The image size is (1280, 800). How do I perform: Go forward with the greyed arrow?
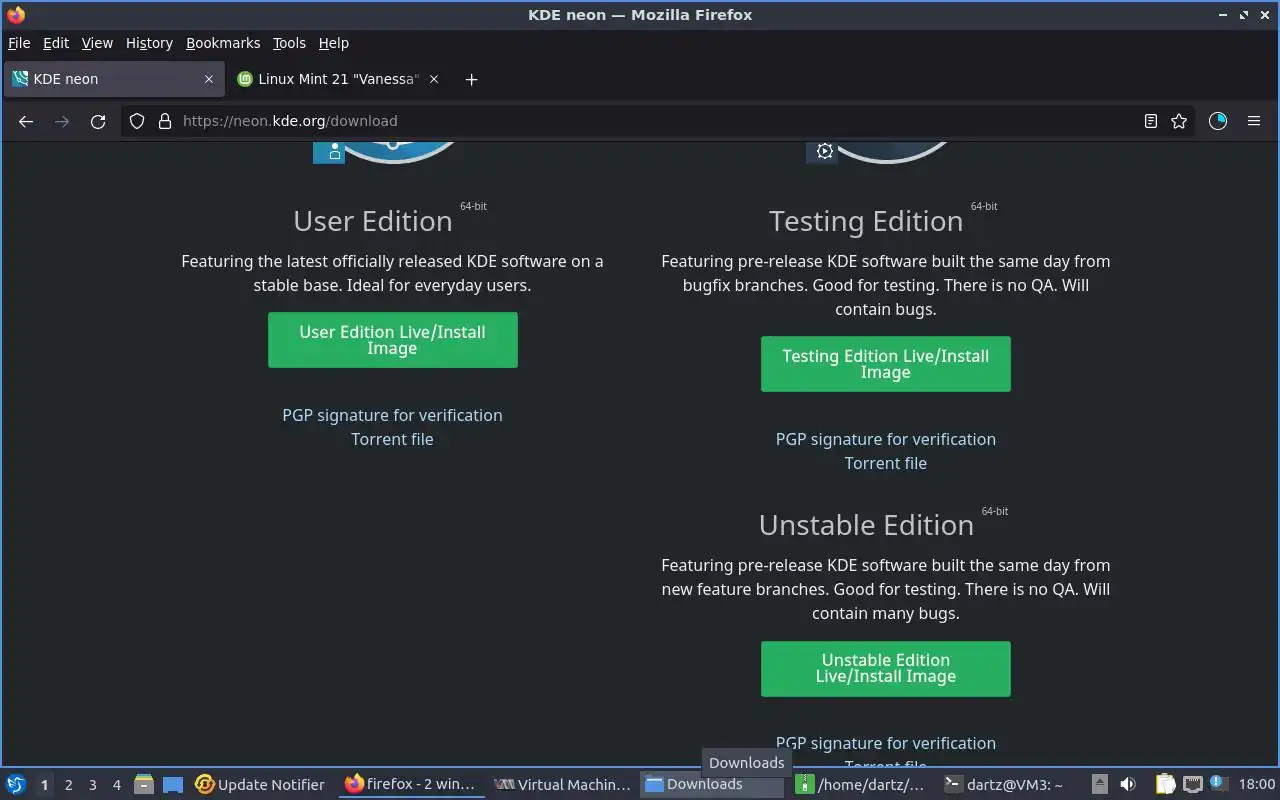[62, 121]
